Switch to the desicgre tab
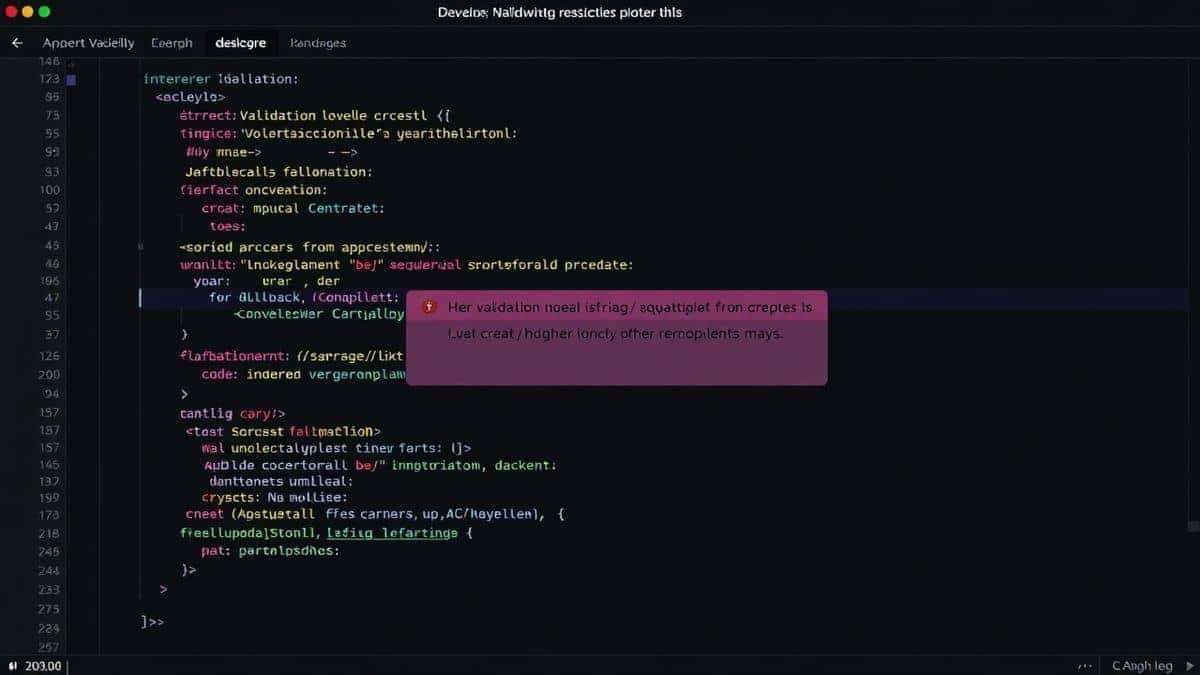The width and height of the screenshot is (1200, 675). [x=241, y=42]
